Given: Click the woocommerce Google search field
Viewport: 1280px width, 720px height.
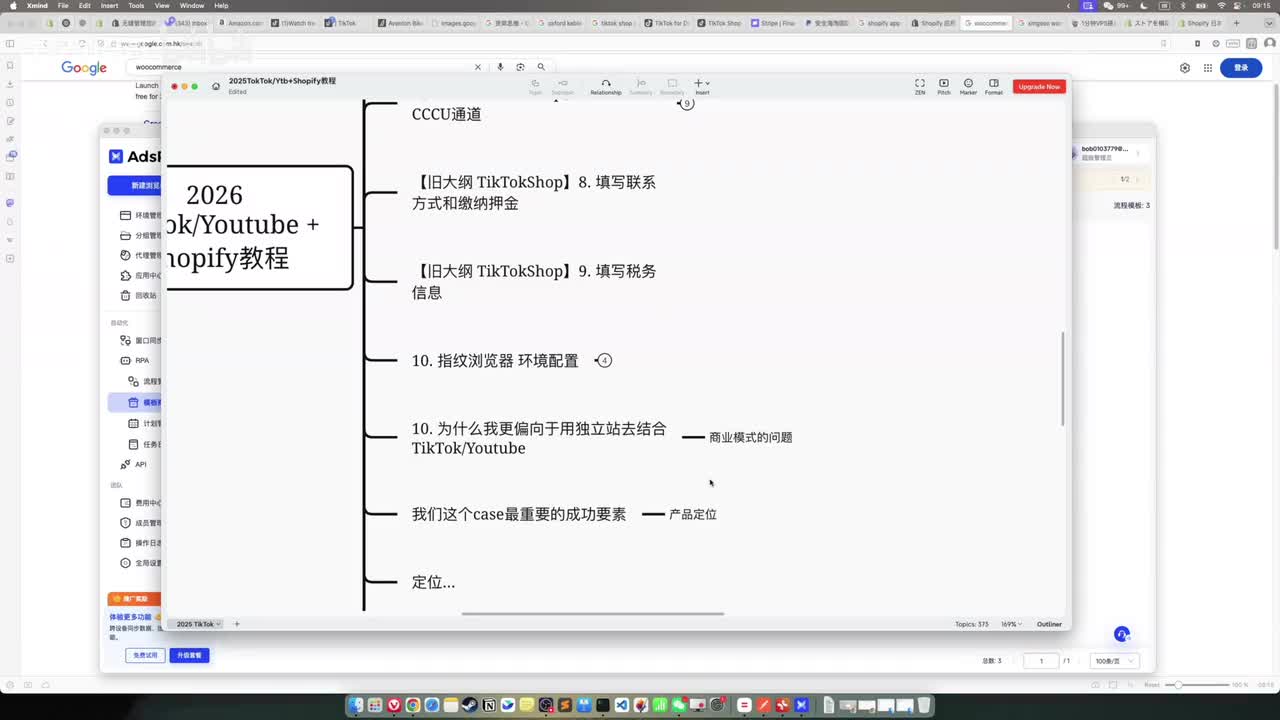Looking at the screenshot, I should point(300,67).
